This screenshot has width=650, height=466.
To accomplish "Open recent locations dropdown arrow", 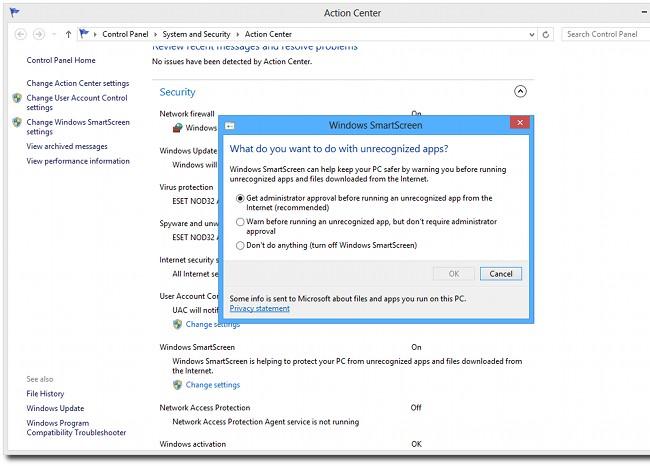I will [x=54, y=34].
